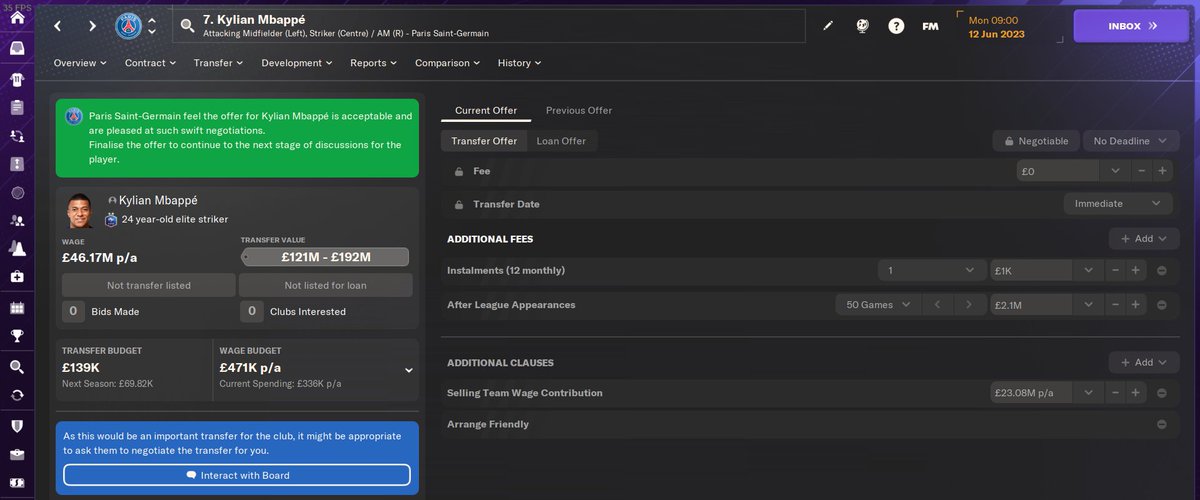Click the Not listed for loan button
This screenshot has width=1200, height=500.
point(325,285)
